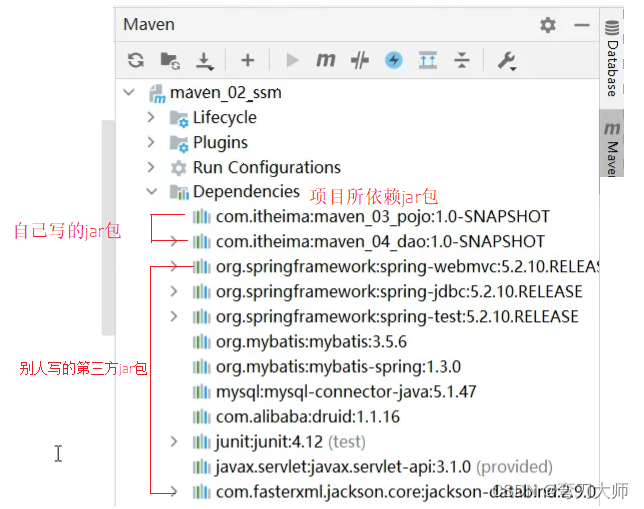Select com.itheima:maven_03_pojo:1.0-SNAPSHOT
This screenshot has height=509, width=644.
(383, 216)
